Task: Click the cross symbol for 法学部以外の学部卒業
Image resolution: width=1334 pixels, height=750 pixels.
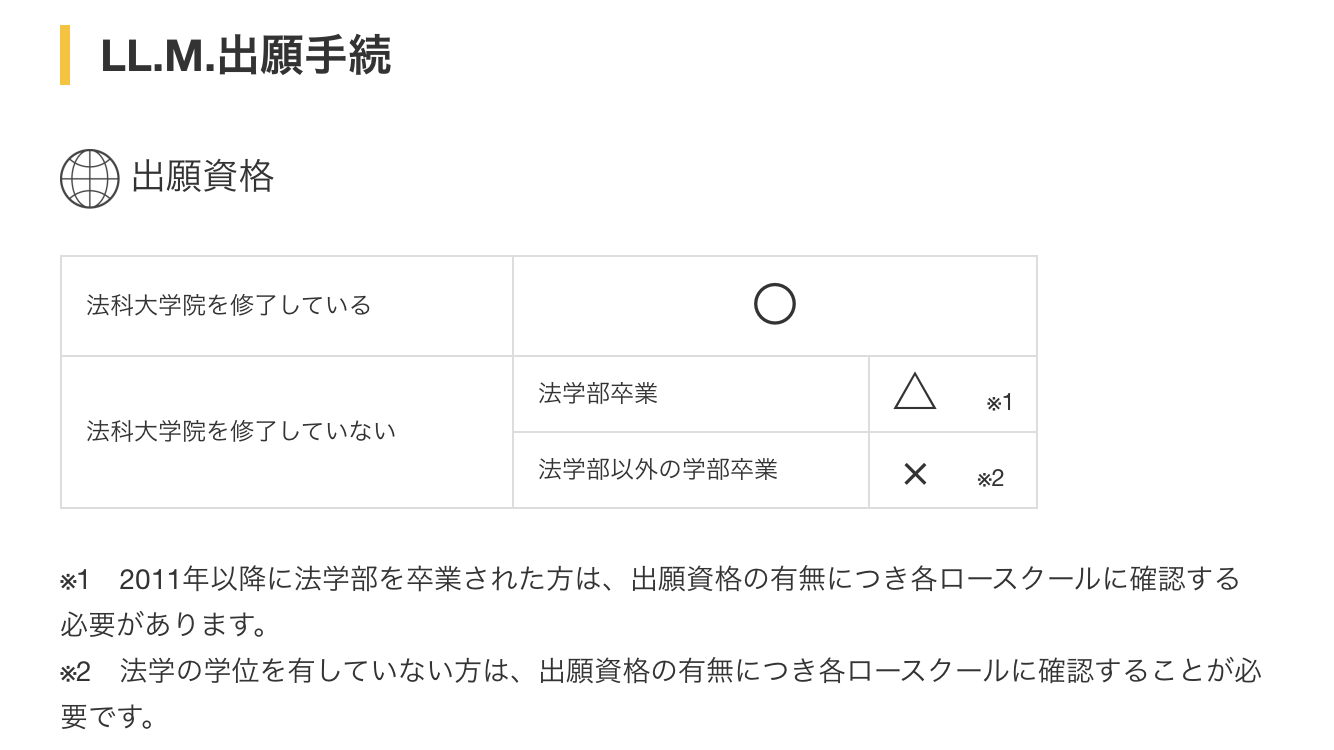Action: tap(915, 474)
